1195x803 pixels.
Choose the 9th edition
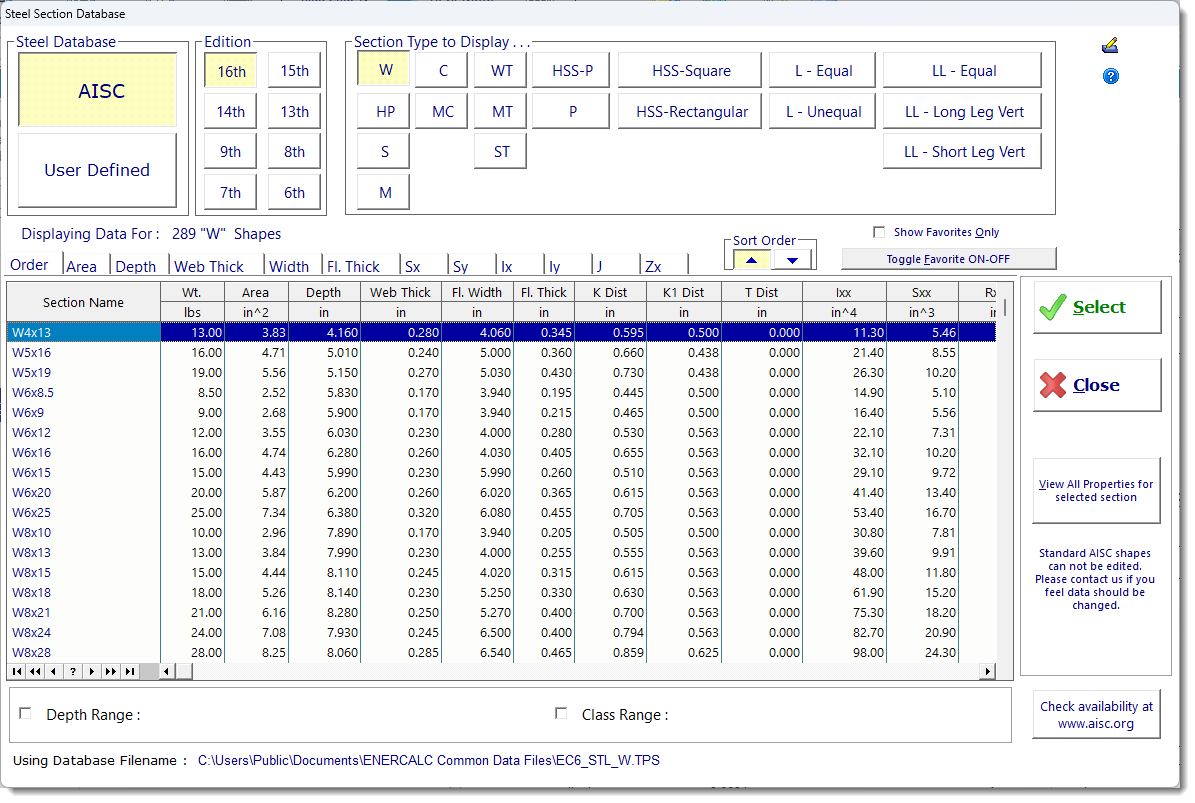point(231,152)
